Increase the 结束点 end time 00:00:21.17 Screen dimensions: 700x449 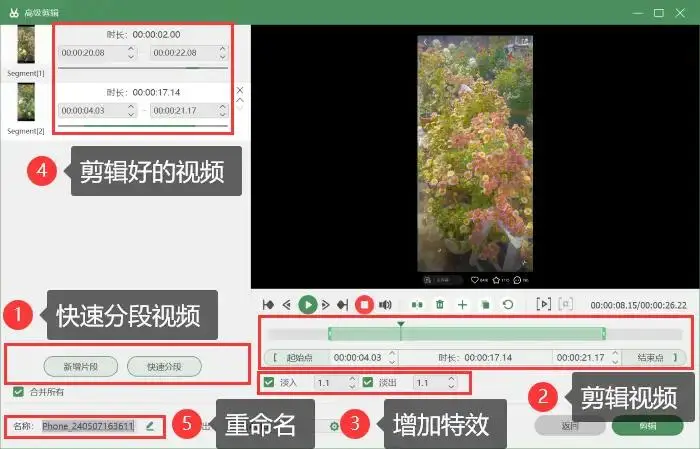tap(615, 353)
